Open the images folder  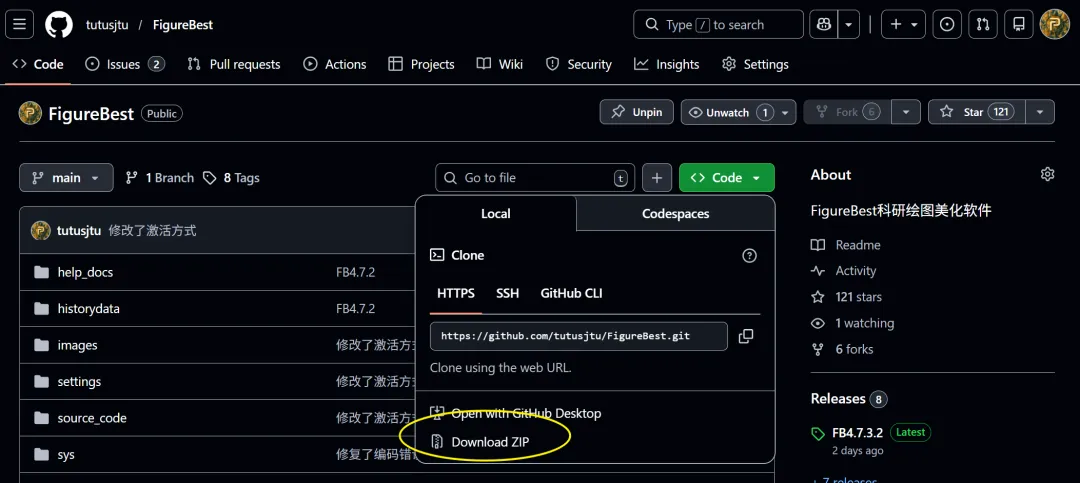click(x=78, y=345)
